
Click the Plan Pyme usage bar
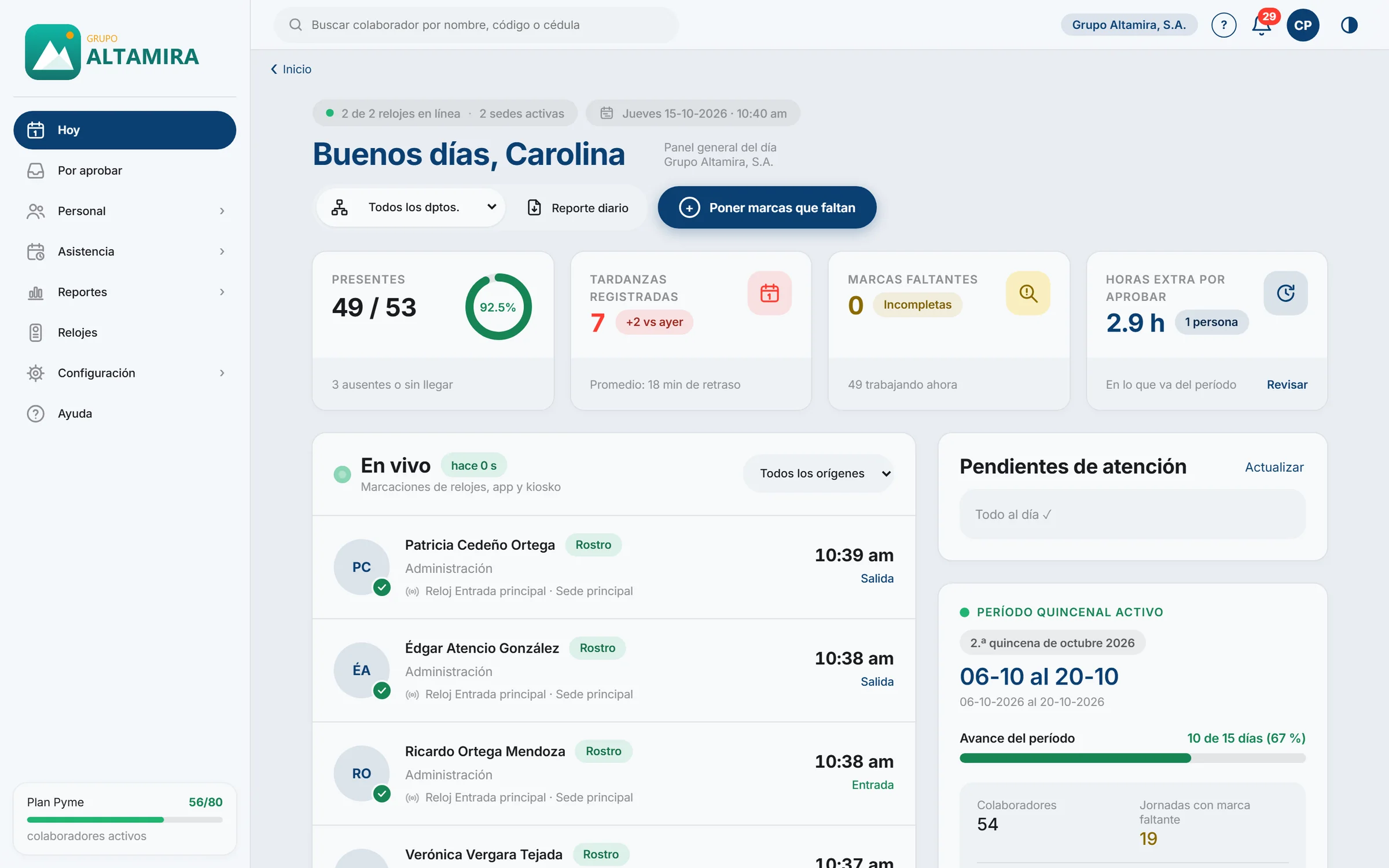pos(124,819)
